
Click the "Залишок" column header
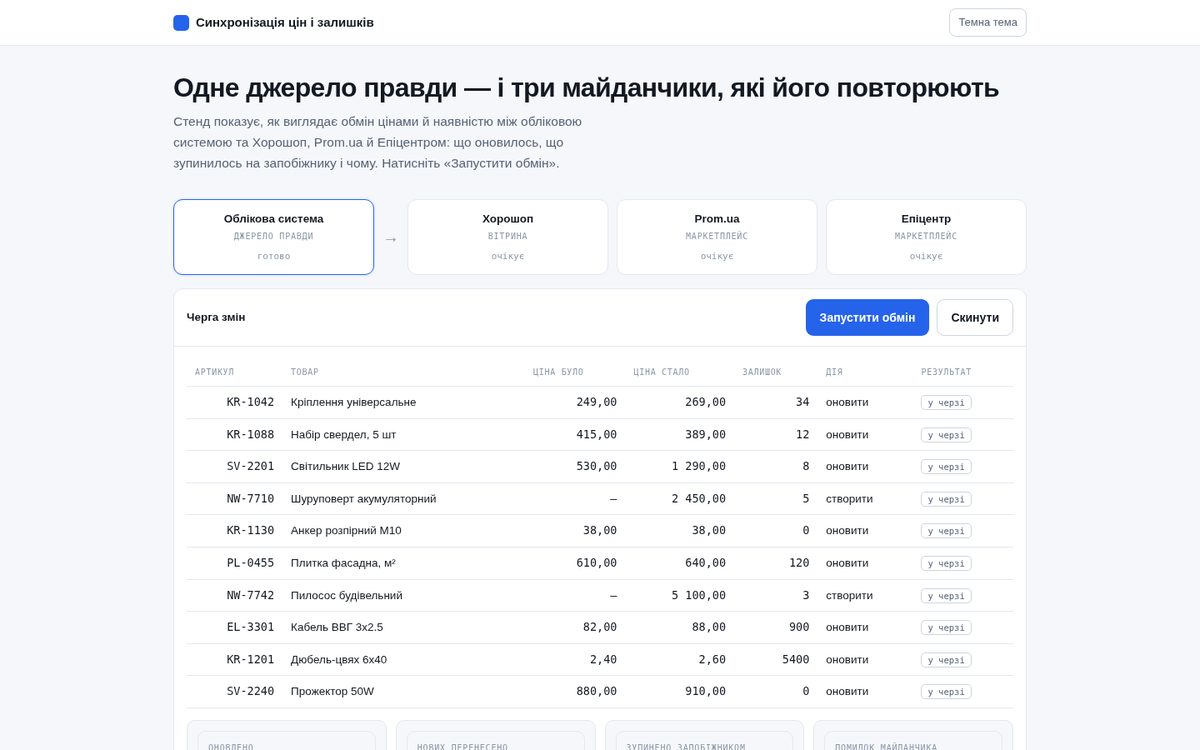762,372
